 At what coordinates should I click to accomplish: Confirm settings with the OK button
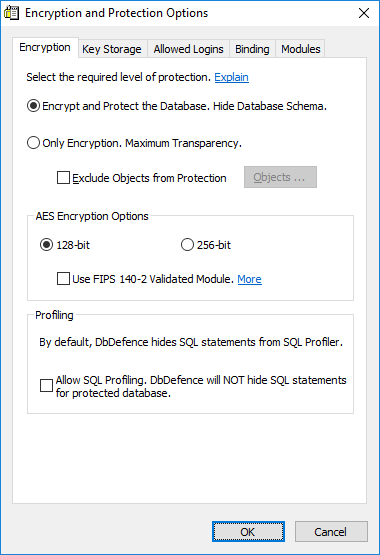click(x=248, y=532)
